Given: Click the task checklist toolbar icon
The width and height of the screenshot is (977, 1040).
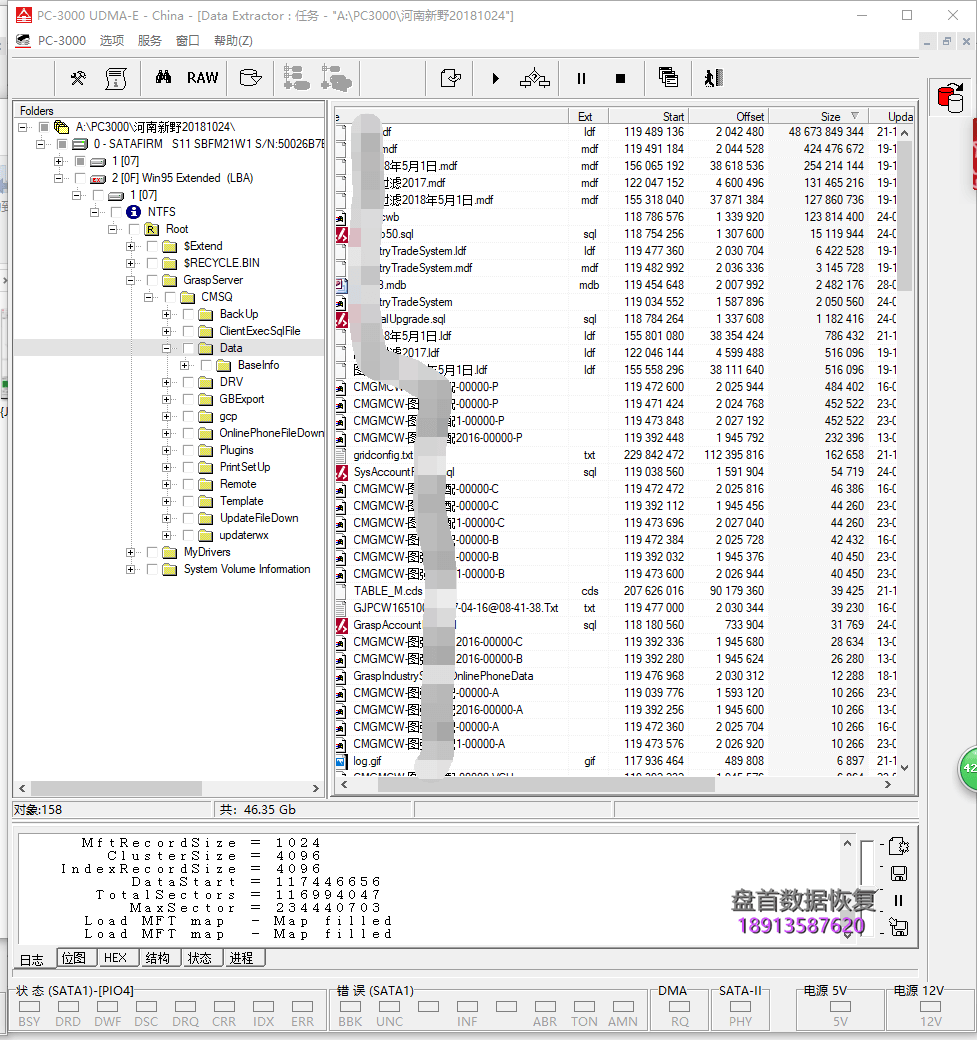Looking at the screenshot, I should (450, 78).
